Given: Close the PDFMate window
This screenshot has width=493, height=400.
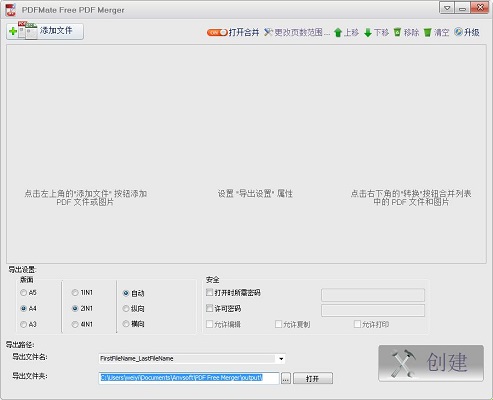Looking at the screenshot, I should 480,8.
